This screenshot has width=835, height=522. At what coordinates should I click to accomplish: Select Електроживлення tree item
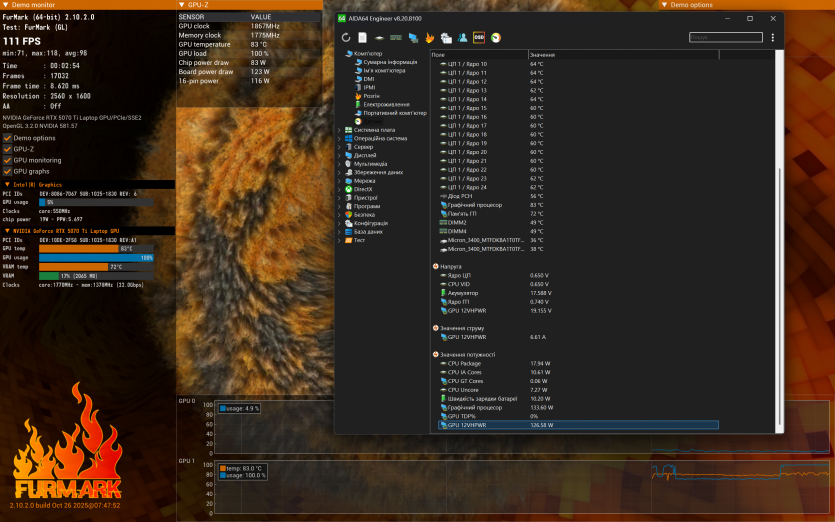click(385, 104)
